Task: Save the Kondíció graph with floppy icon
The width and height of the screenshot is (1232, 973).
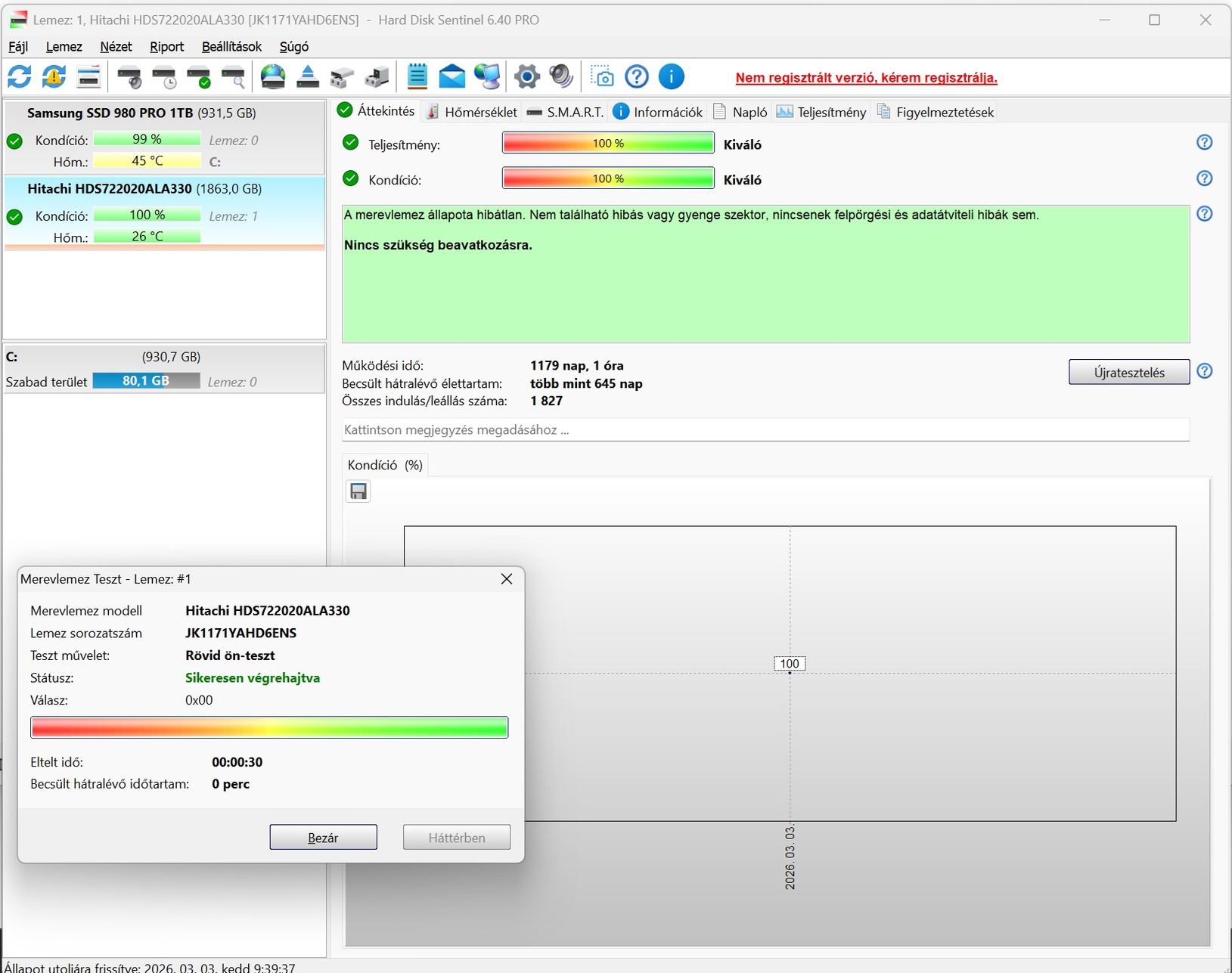Action: coord(358,491)
